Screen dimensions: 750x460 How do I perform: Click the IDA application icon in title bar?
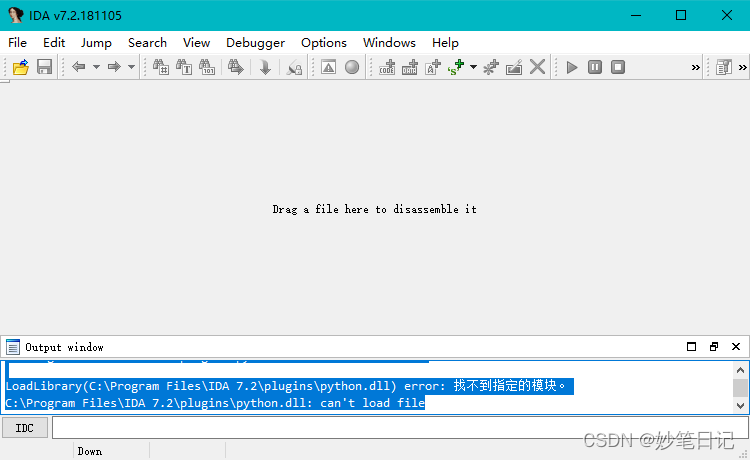click(15, 15)
